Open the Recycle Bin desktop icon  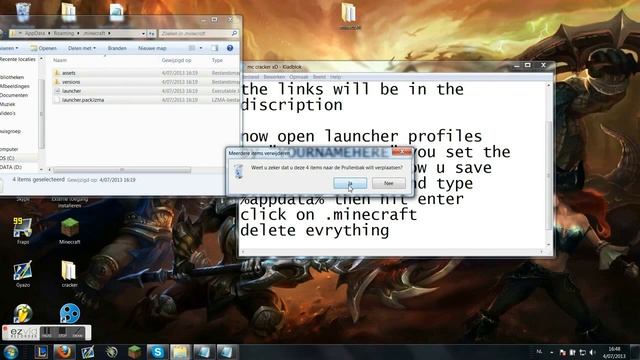23,12
